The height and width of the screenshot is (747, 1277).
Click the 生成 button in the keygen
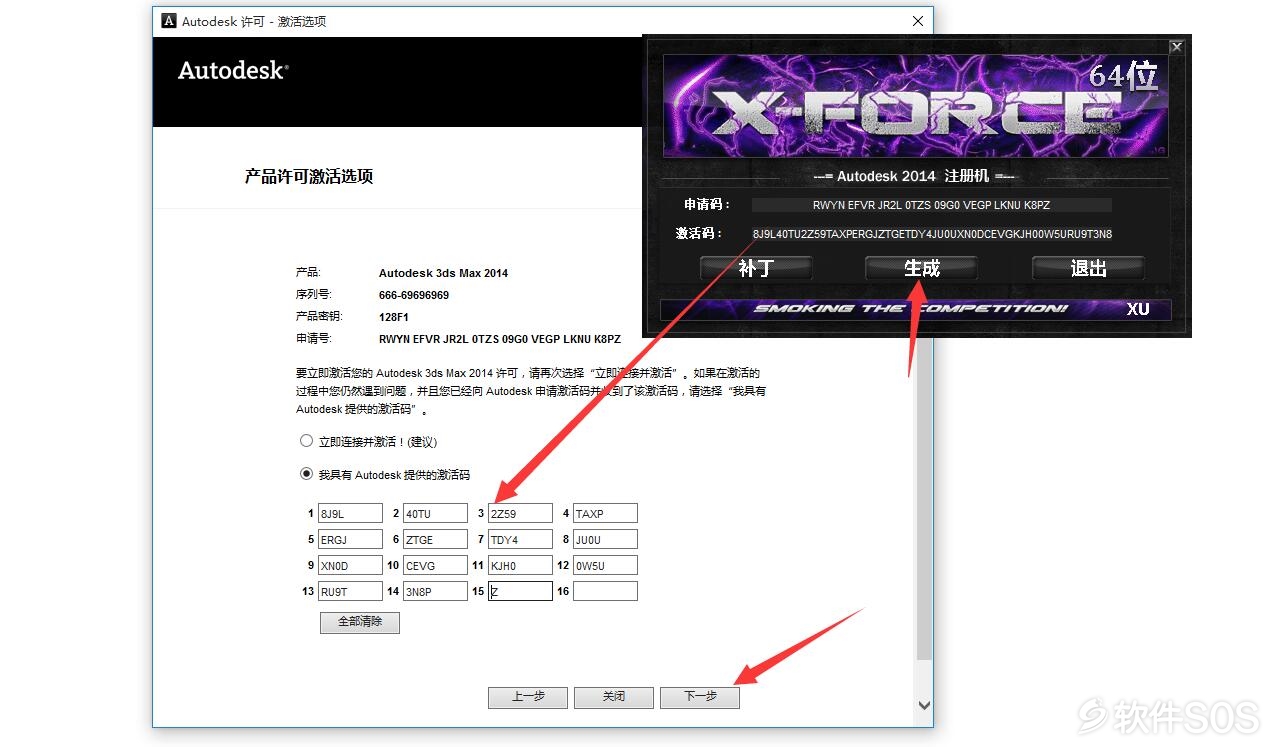coord(921,267)
